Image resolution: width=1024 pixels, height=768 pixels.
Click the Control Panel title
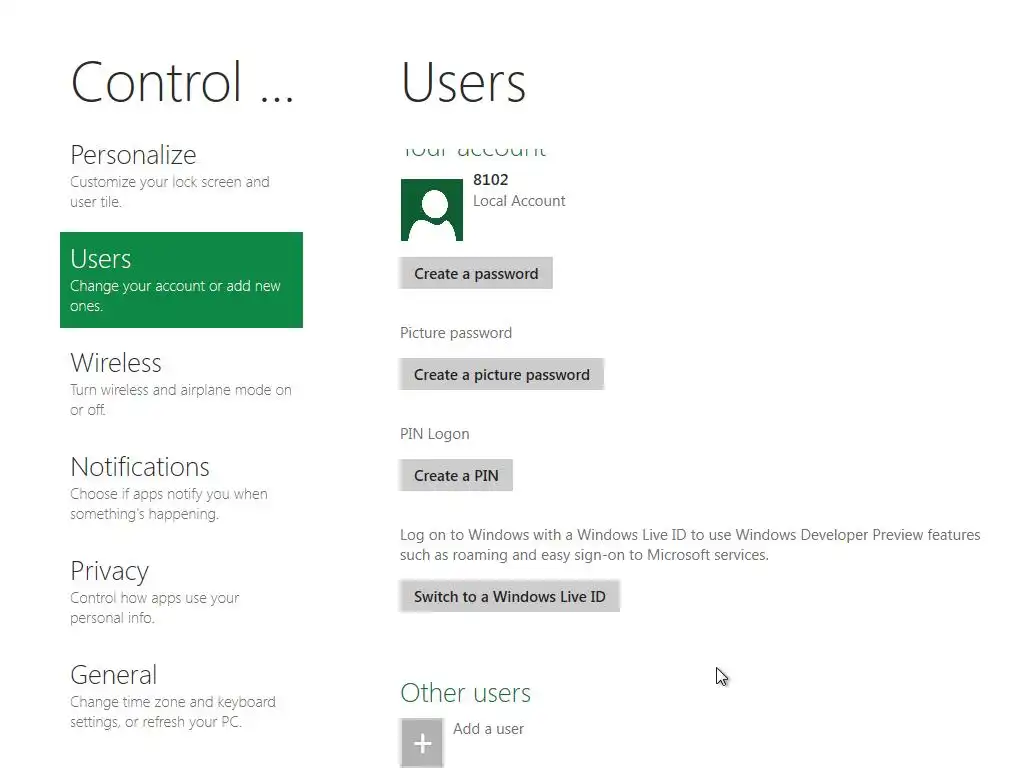[182, 83]
